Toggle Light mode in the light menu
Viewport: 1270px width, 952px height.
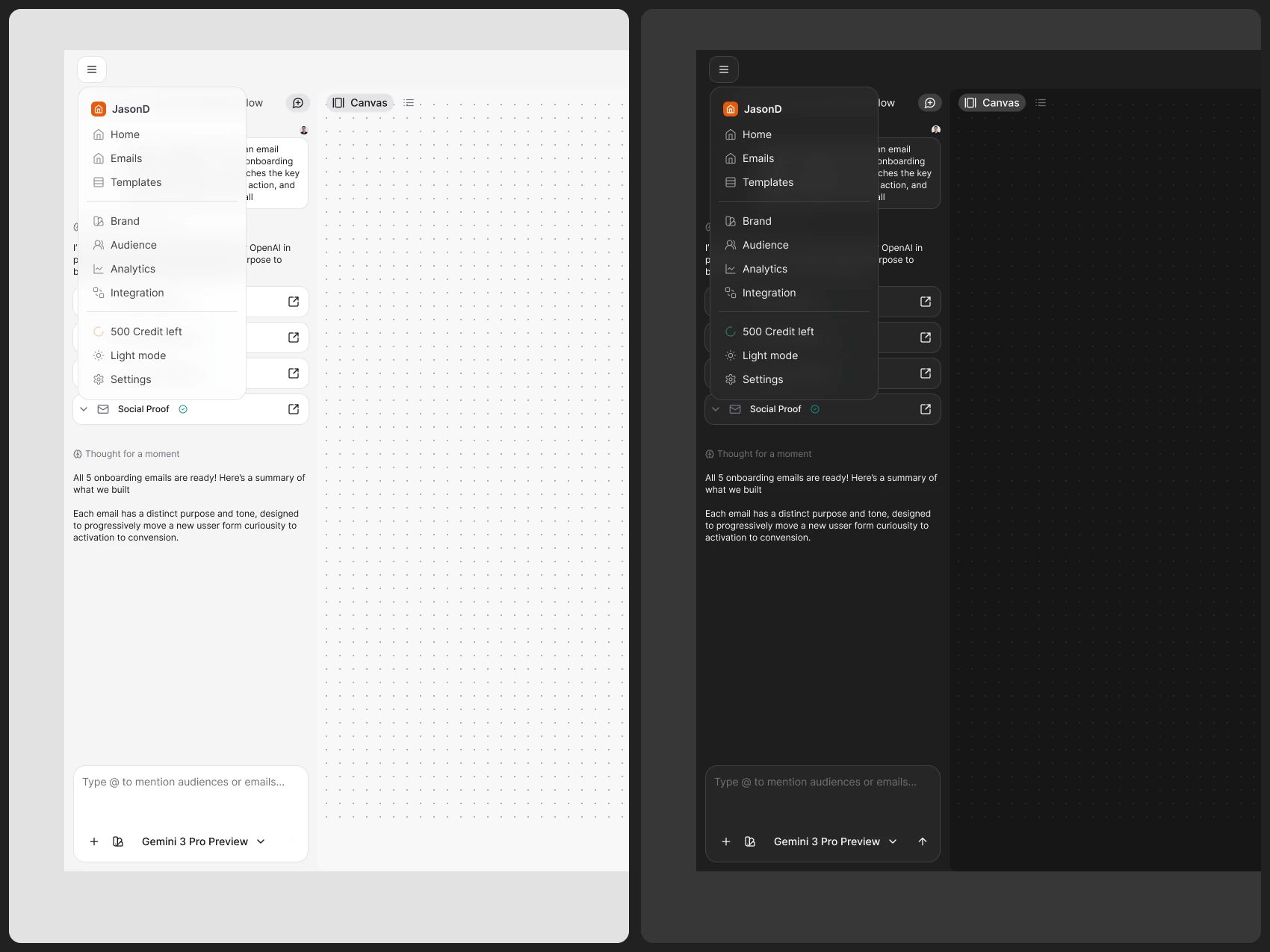[x=162, y=355]
